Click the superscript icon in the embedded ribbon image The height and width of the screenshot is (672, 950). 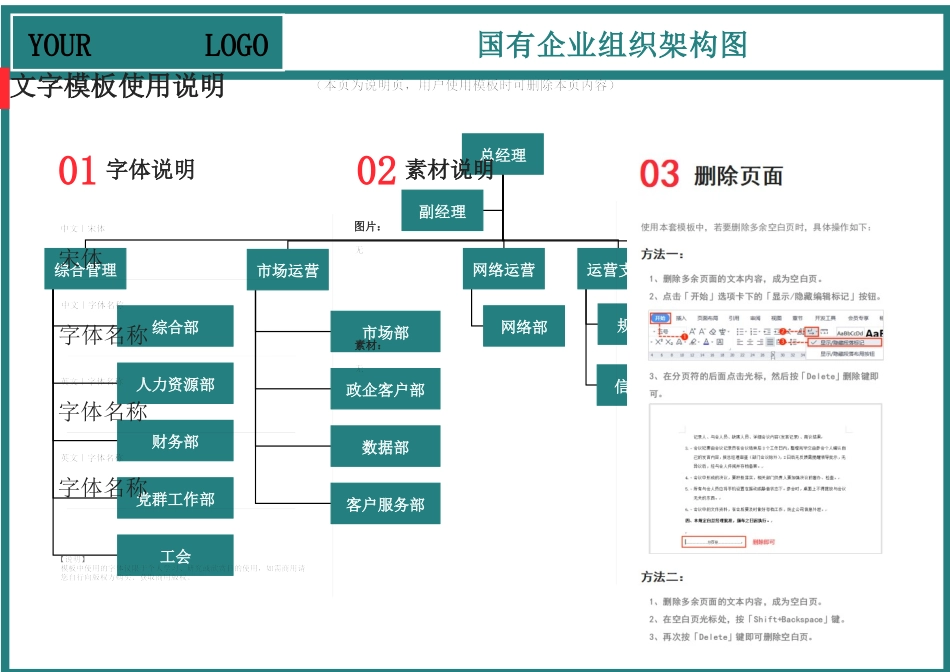coord(660,341)
